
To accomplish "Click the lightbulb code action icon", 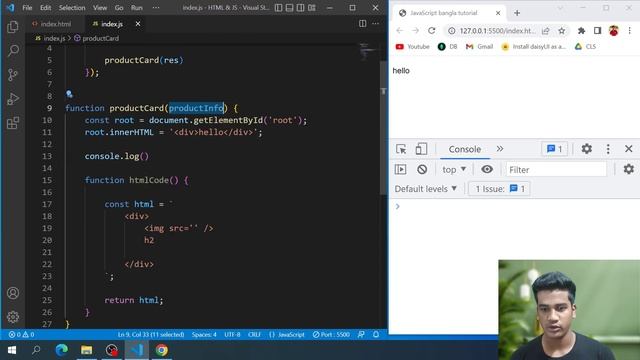I will point(69,94).
